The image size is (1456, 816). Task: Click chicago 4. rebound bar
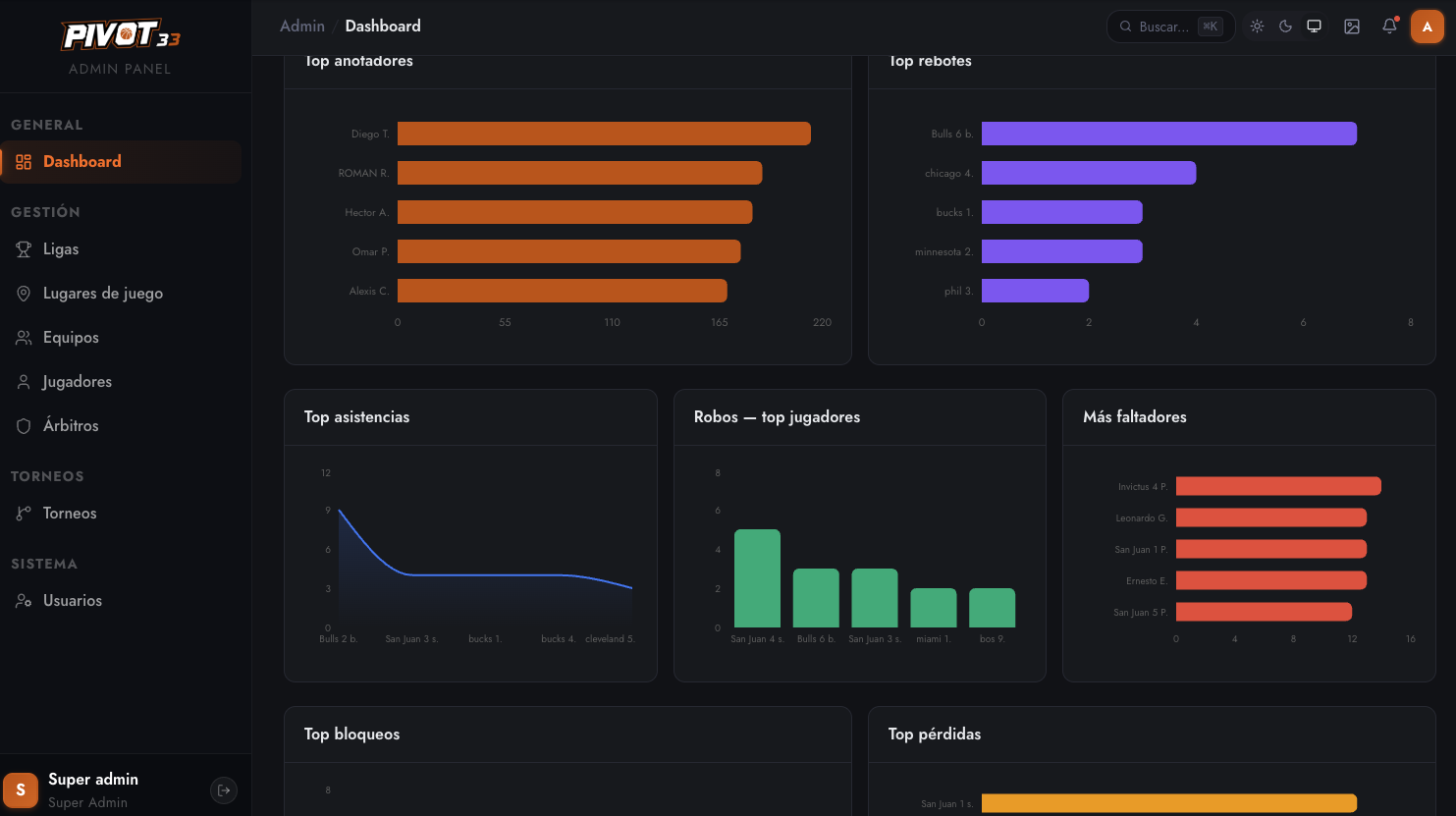tap(1089, 173)
